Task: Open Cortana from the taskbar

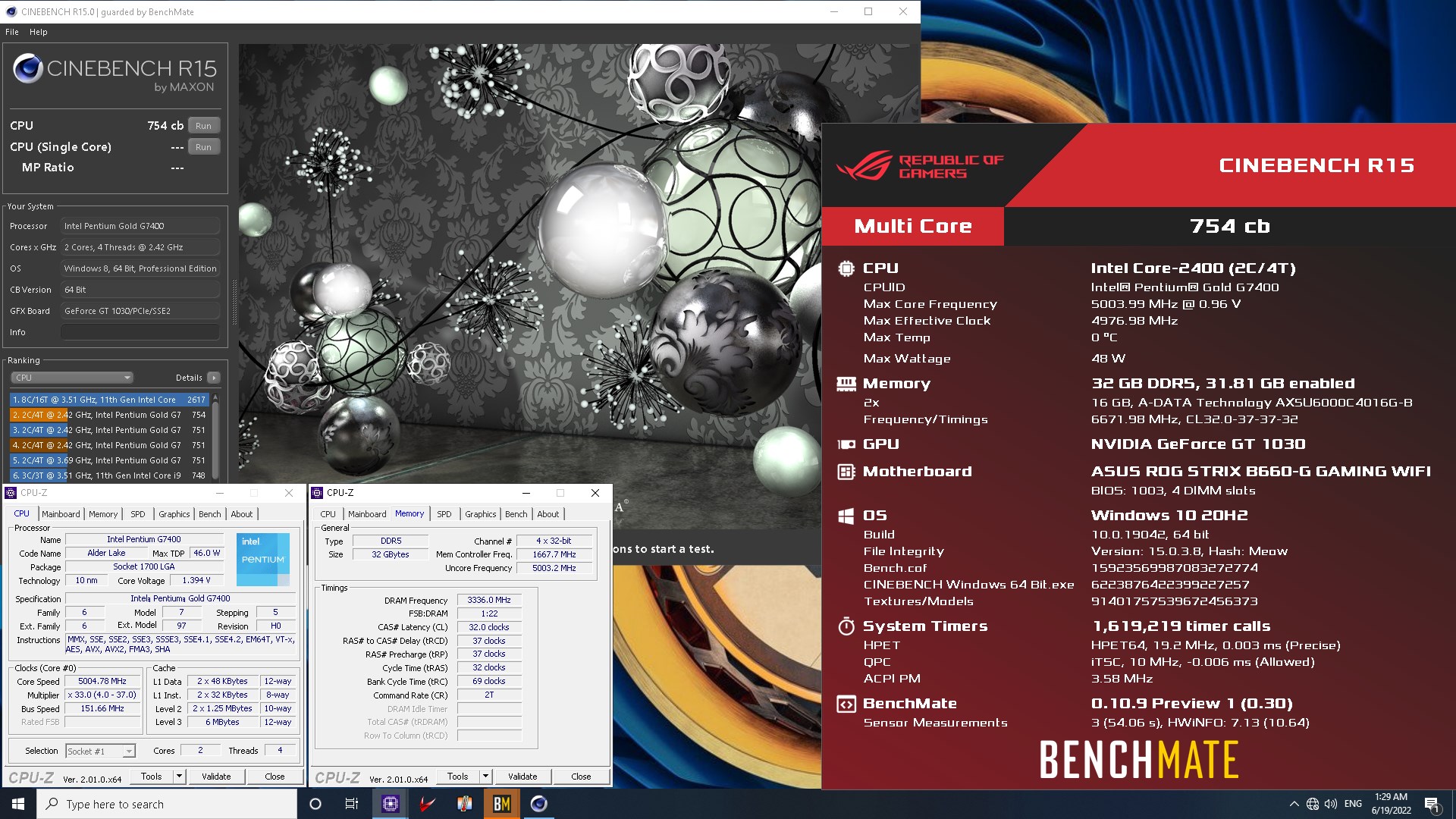Action: (315, 804)
